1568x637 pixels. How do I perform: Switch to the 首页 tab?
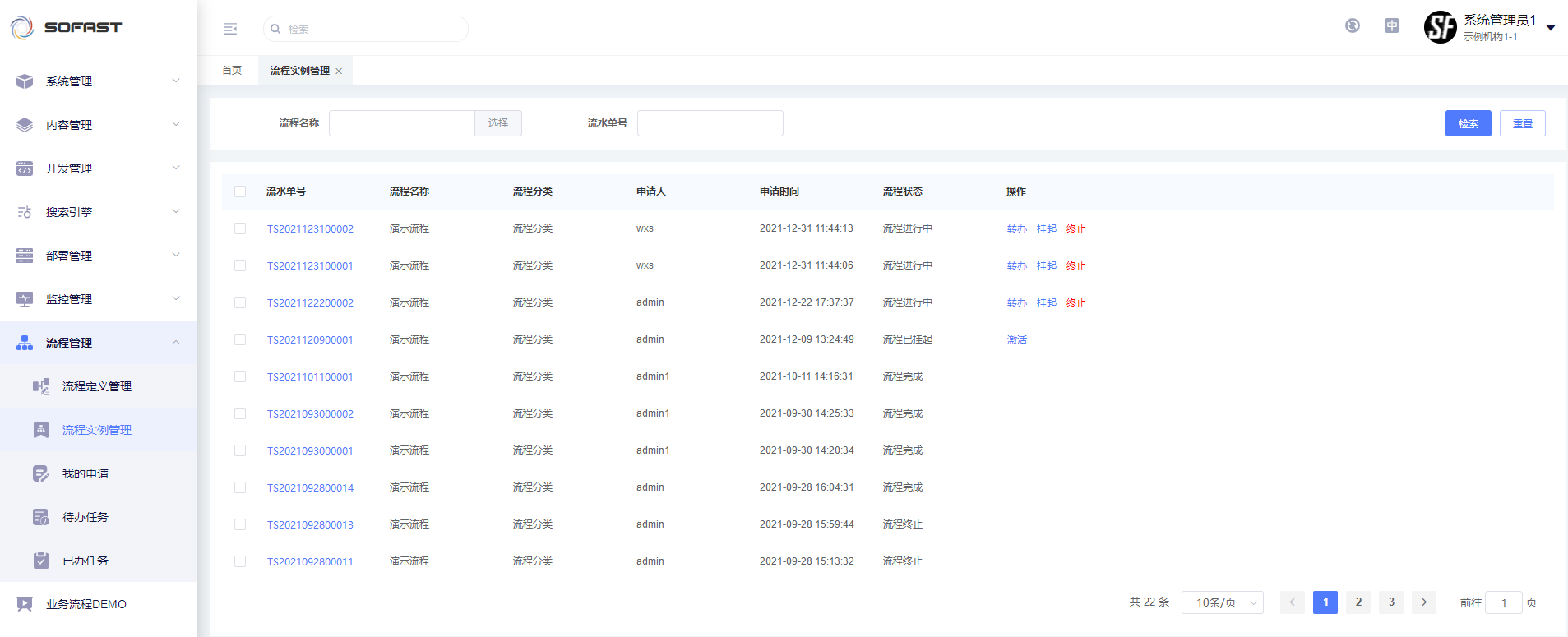232,71
